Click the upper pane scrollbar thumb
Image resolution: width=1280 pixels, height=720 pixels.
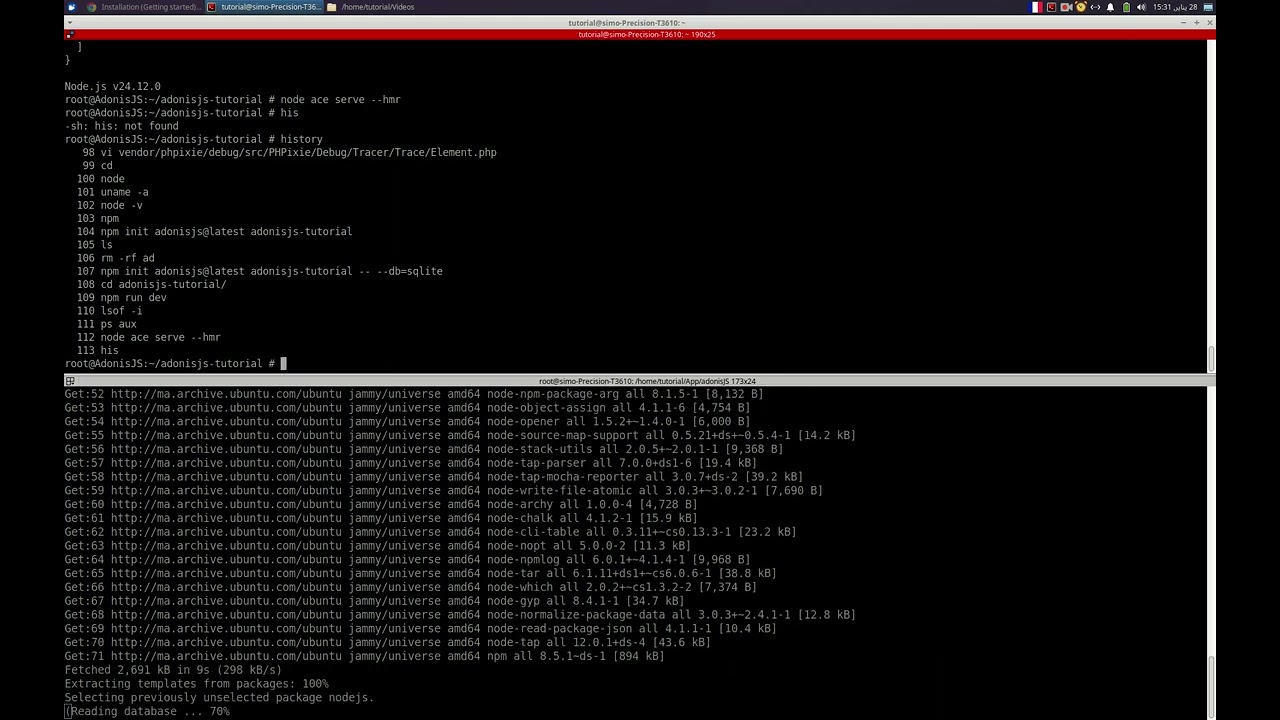click(x=1211, y=357)
